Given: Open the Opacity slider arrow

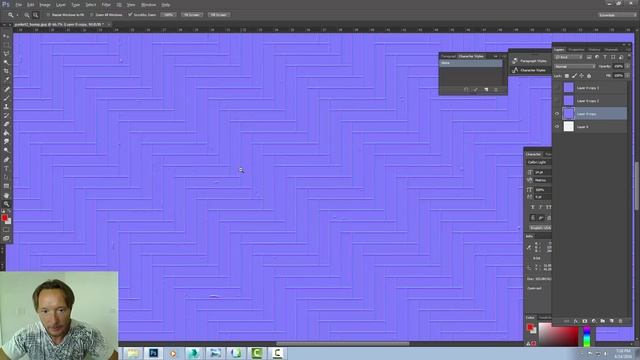Looking at the screenshot, I should pyautogui.click(x=628, y=66).
